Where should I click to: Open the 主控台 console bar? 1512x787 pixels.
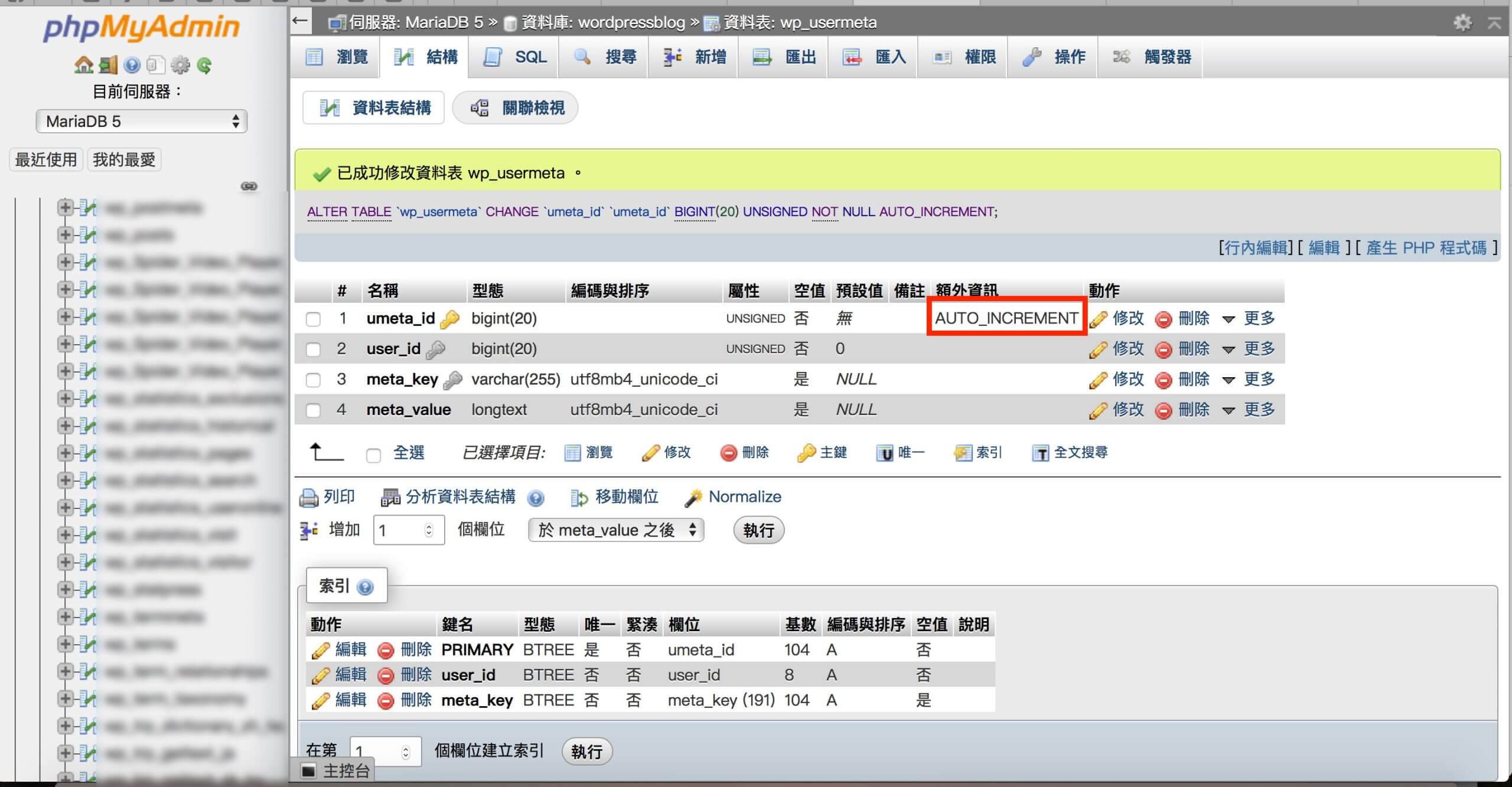click(335, 770)
